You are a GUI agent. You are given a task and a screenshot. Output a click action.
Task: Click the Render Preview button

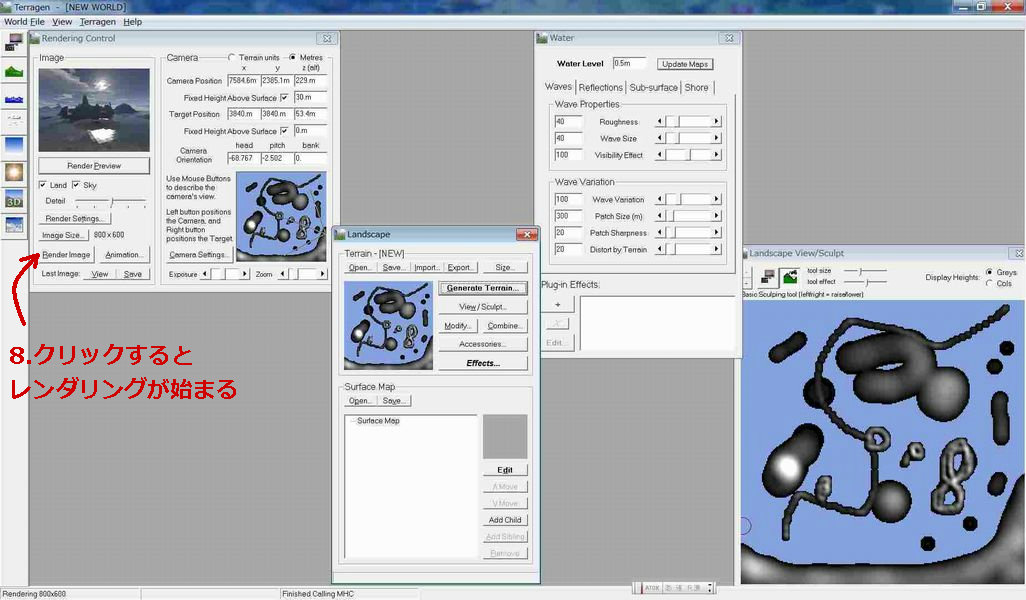point(94,166)
